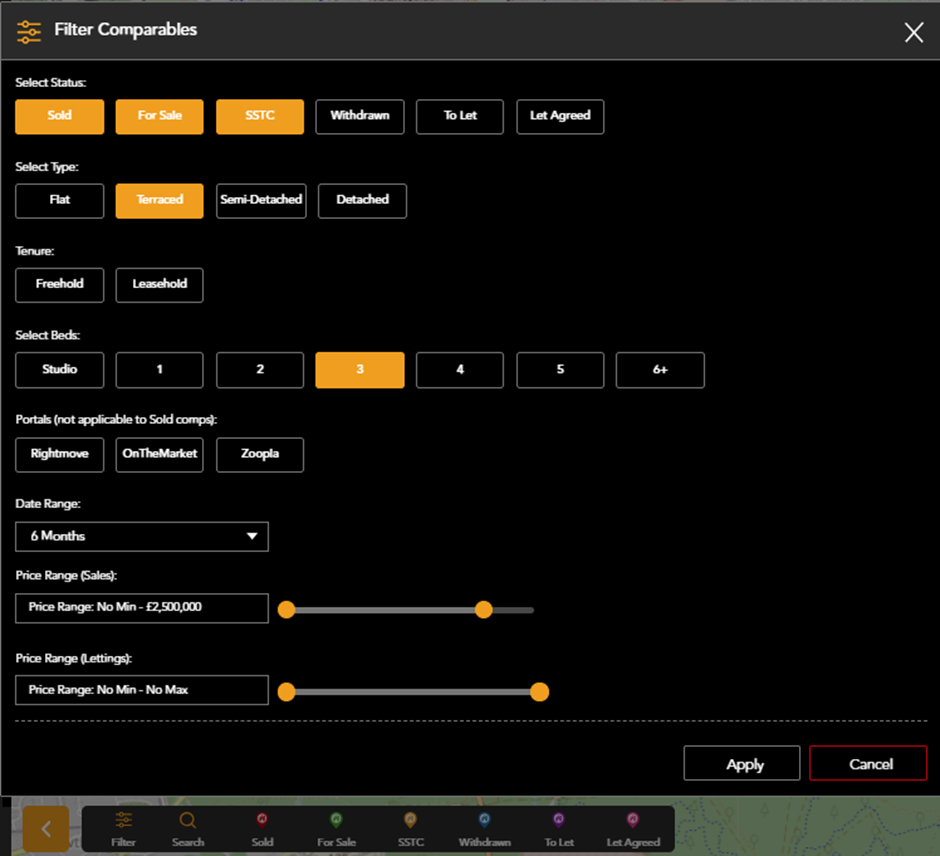Open the Search tool in bottom toolbar
This screenshot has width=940, height=856.
point(187,821)
